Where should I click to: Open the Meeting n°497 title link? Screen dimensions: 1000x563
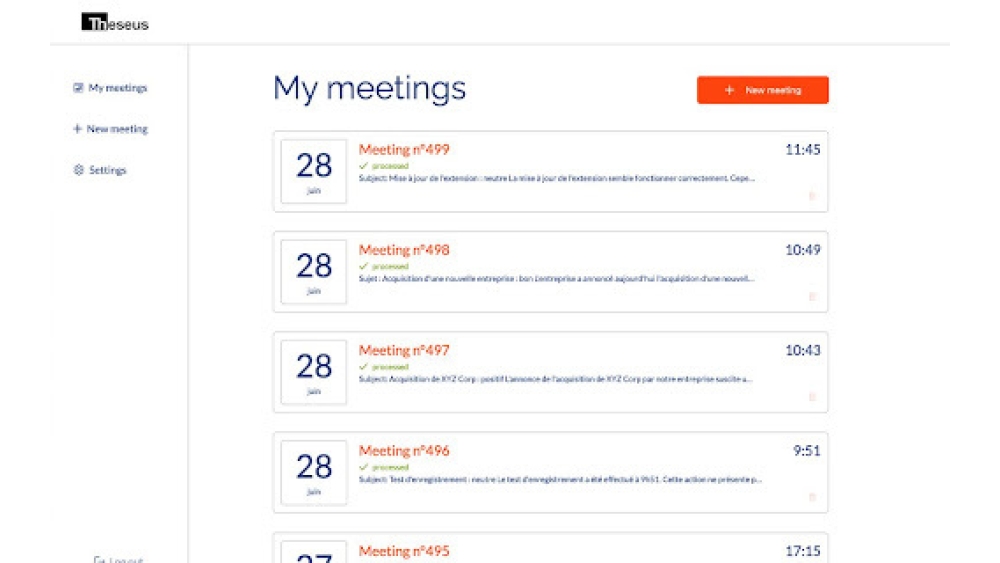[x=404, y=350]
